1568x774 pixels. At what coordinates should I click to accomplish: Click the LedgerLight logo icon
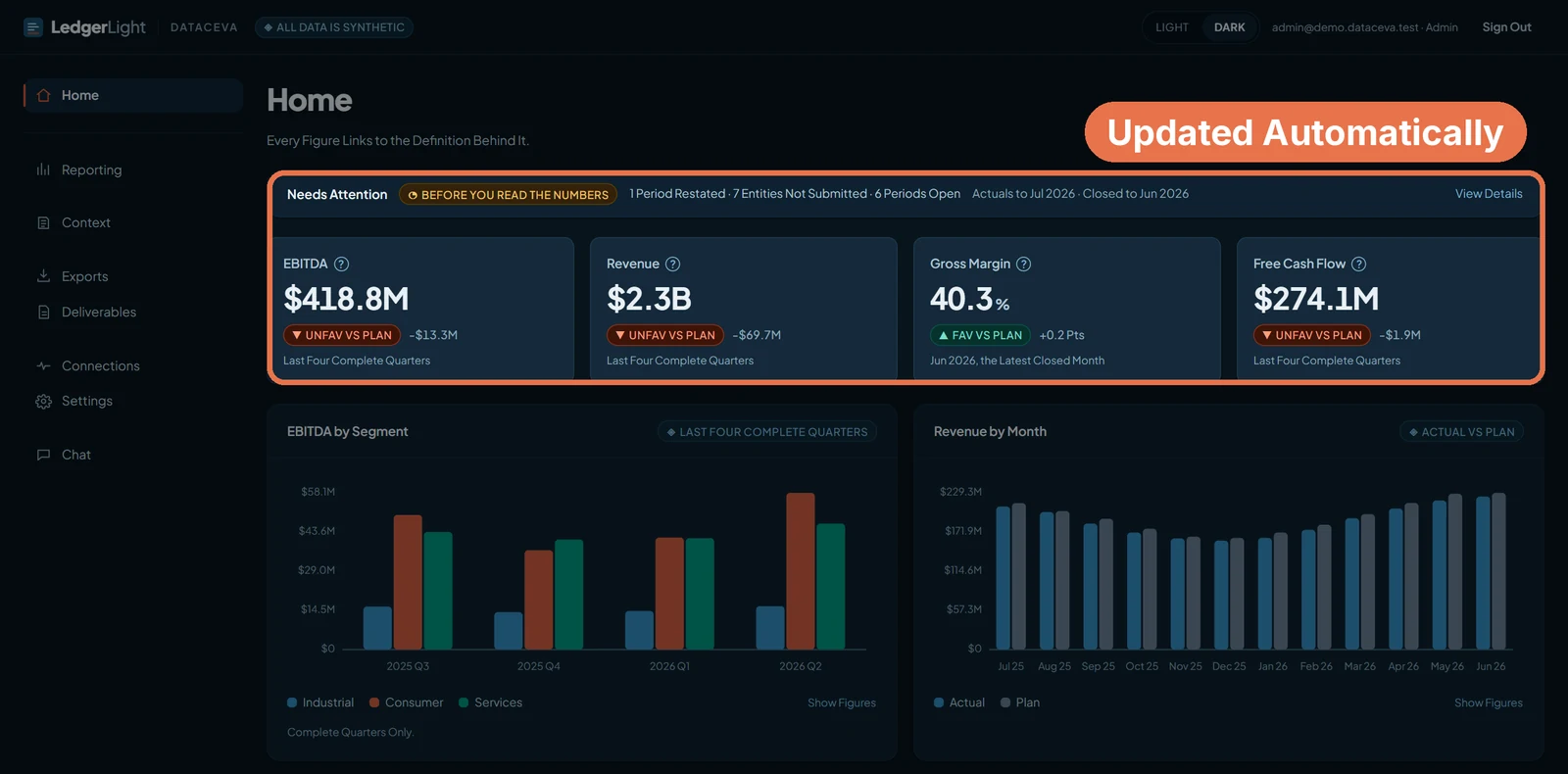(33, 27)
